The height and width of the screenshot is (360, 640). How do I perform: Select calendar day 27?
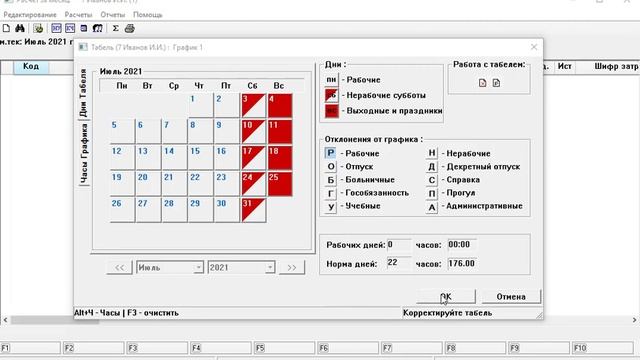click(148, 210)
